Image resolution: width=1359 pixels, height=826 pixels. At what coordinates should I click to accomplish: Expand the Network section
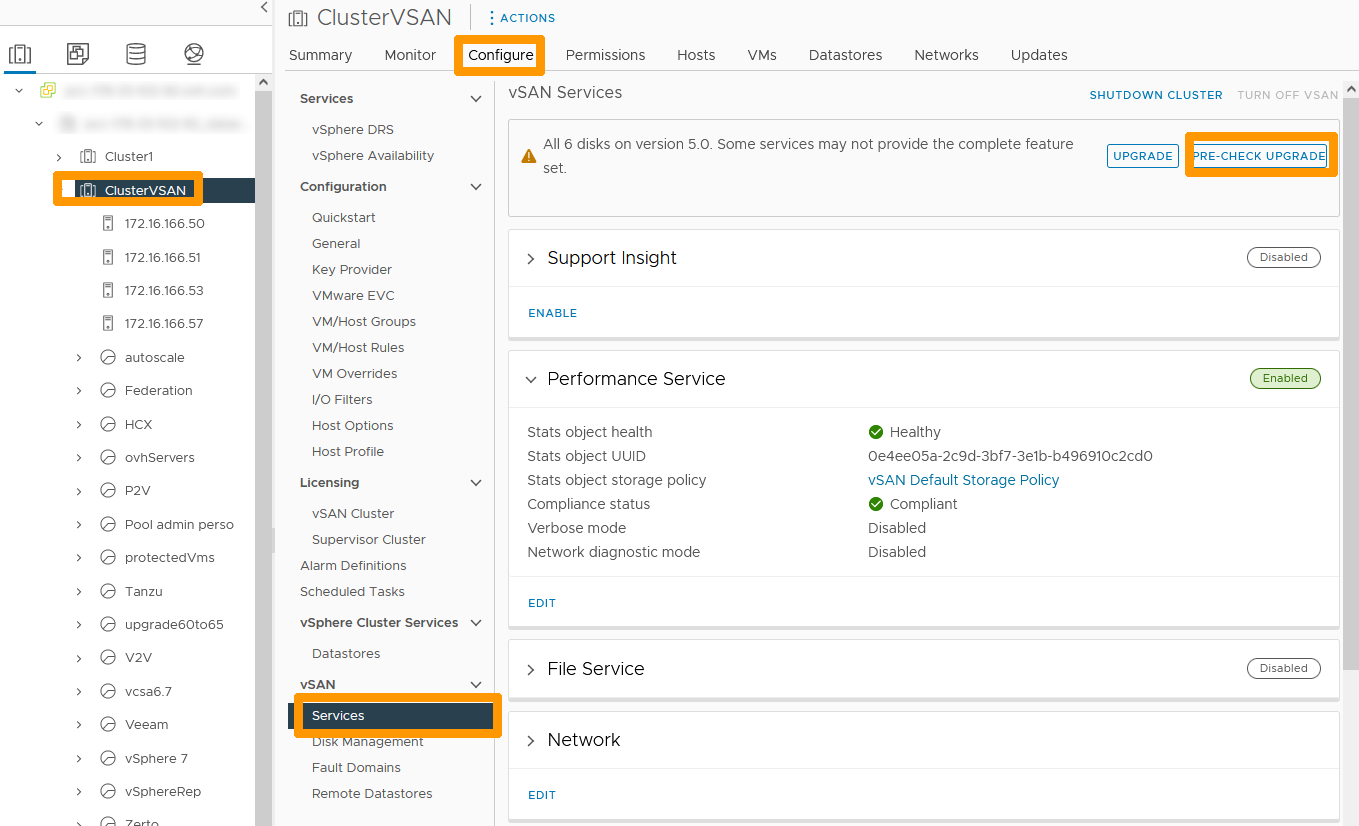(x=530, y=740)
